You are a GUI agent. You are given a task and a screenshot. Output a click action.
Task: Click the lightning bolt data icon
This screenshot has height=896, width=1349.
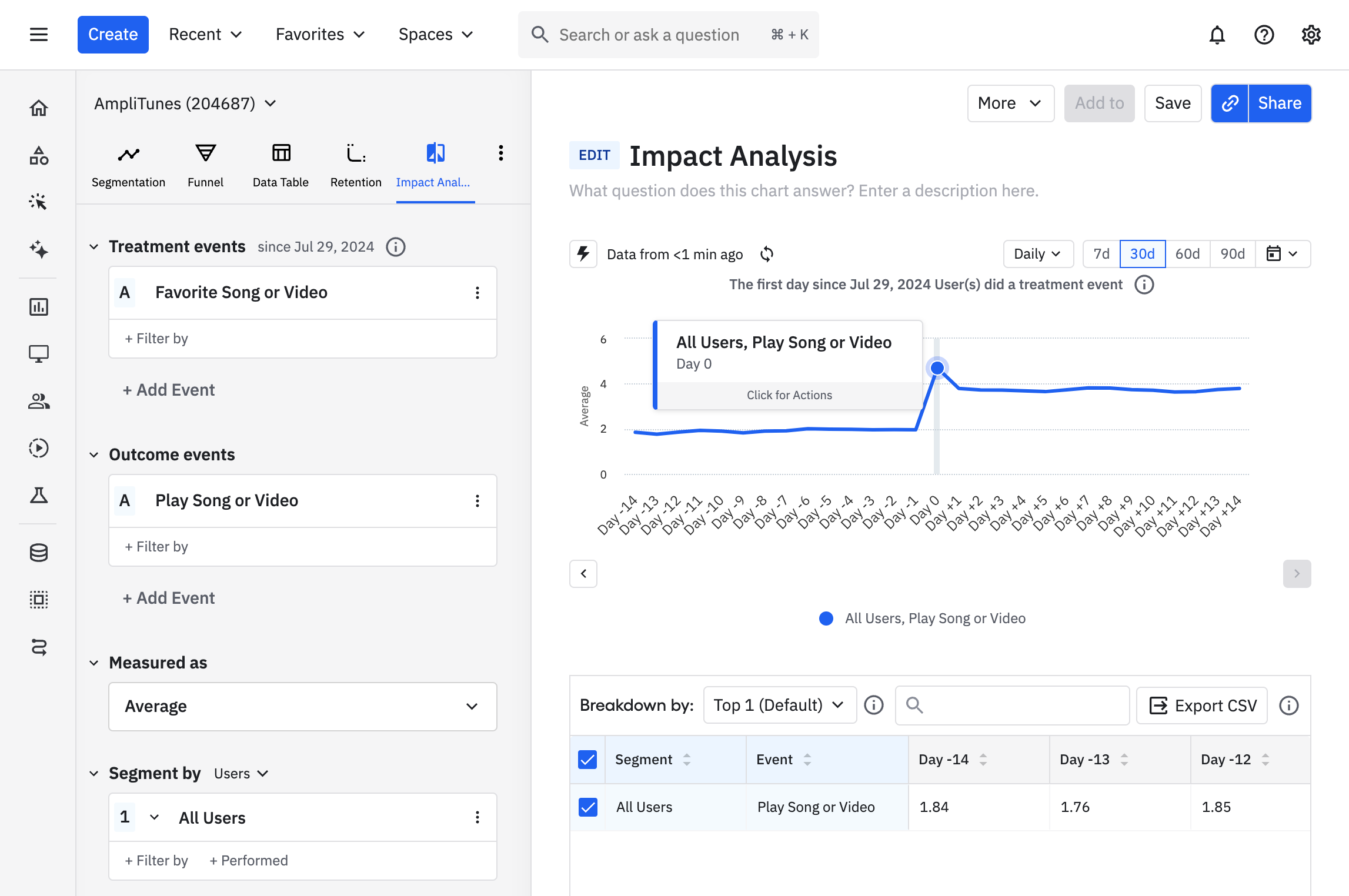pyautogui.click(x=583, y=254)
